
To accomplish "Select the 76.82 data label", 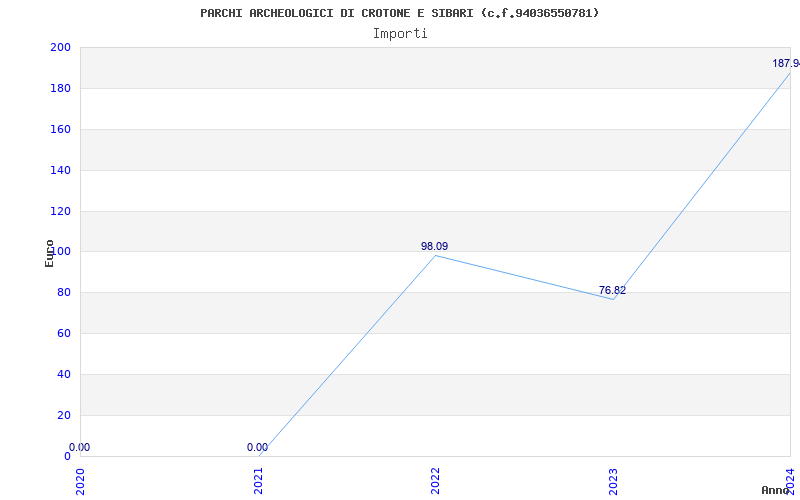I will 612,291.
